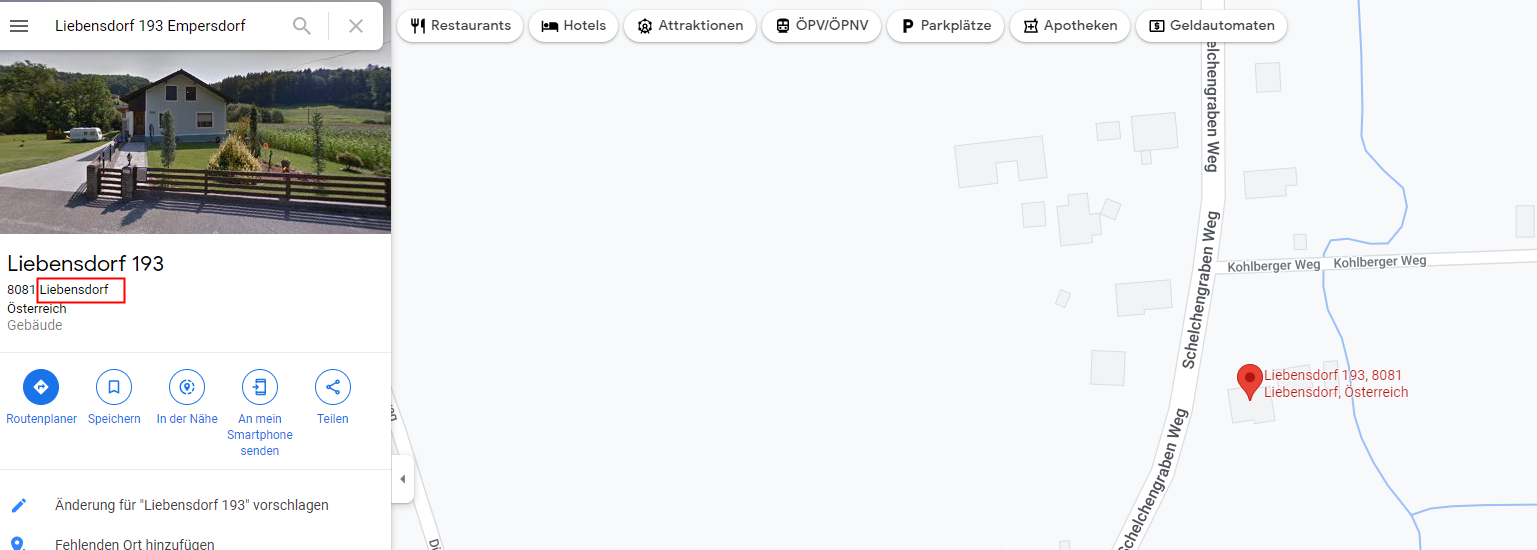The image size is (1537, 550).
Task: Show Geldautomaten on the map
Action: pyautogui.click(x=1211, y=26)
